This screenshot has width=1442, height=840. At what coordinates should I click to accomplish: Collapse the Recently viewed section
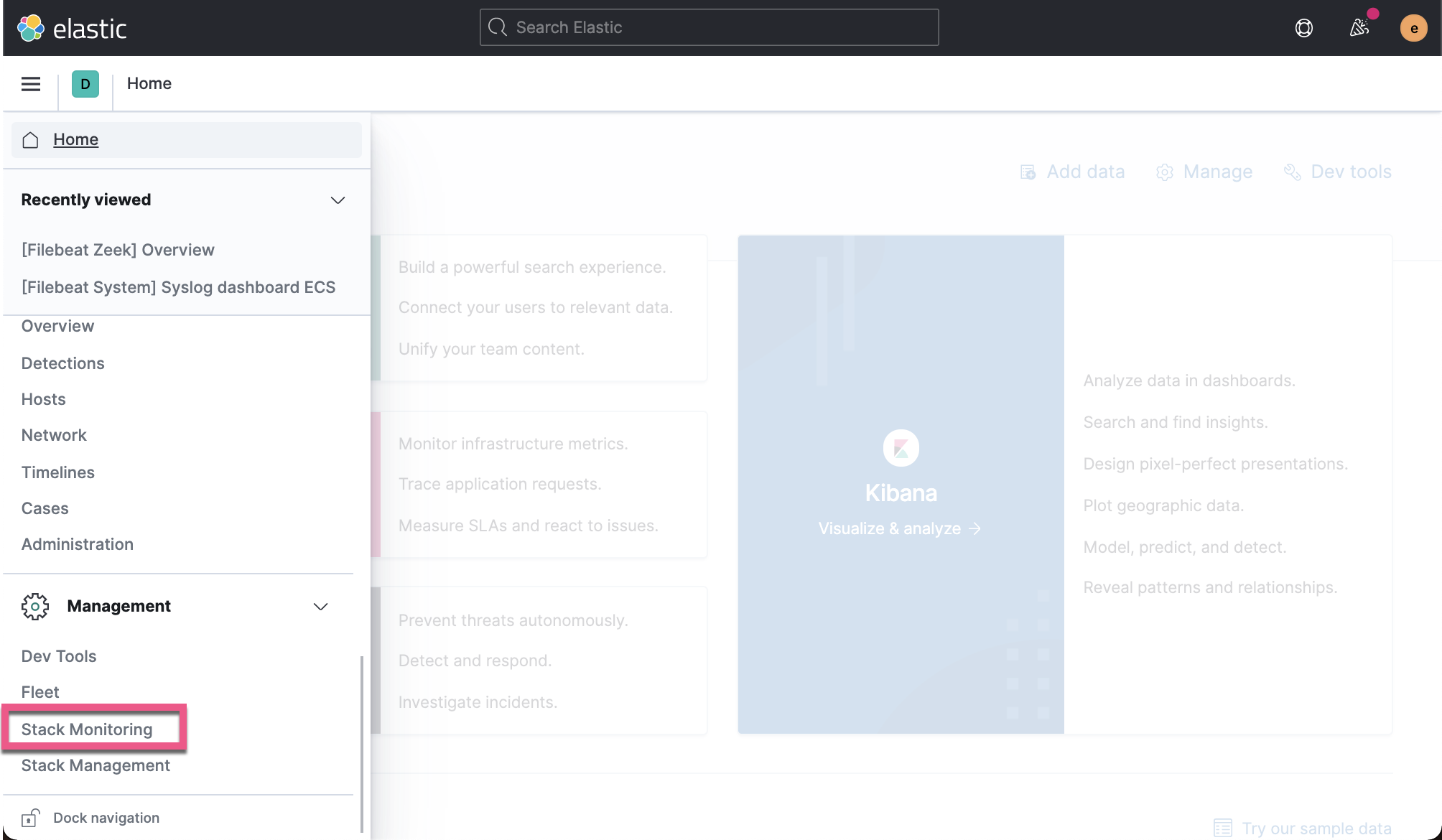(x=338, y=200)
